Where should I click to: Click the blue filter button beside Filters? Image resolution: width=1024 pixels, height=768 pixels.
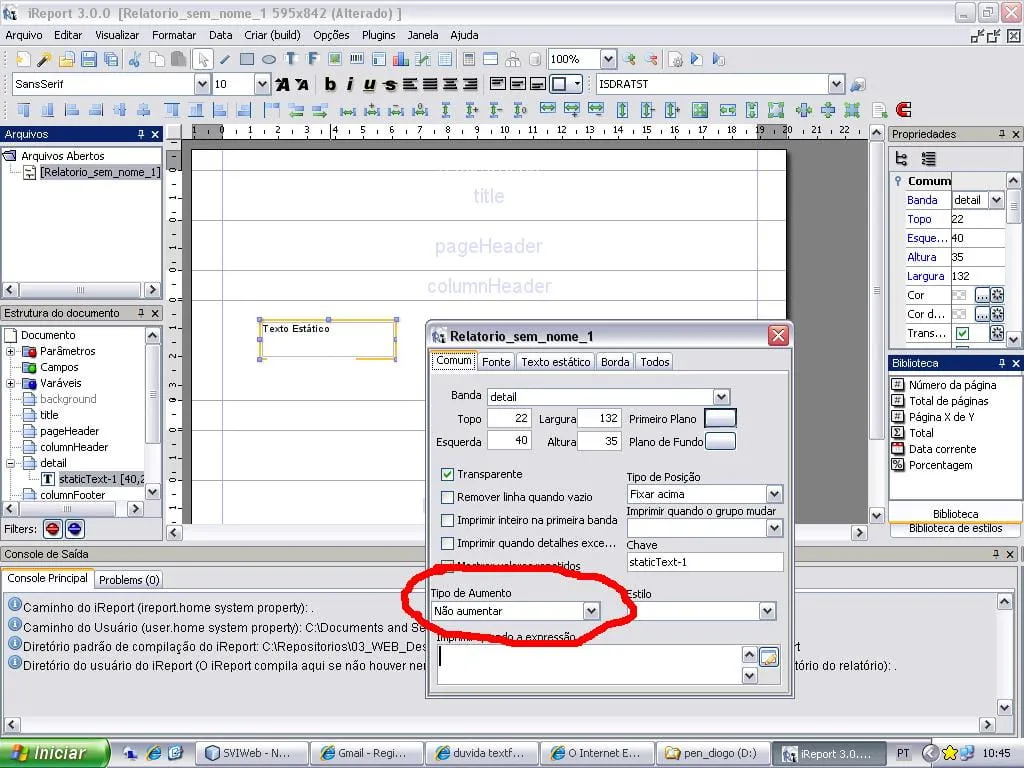[74, 529]
